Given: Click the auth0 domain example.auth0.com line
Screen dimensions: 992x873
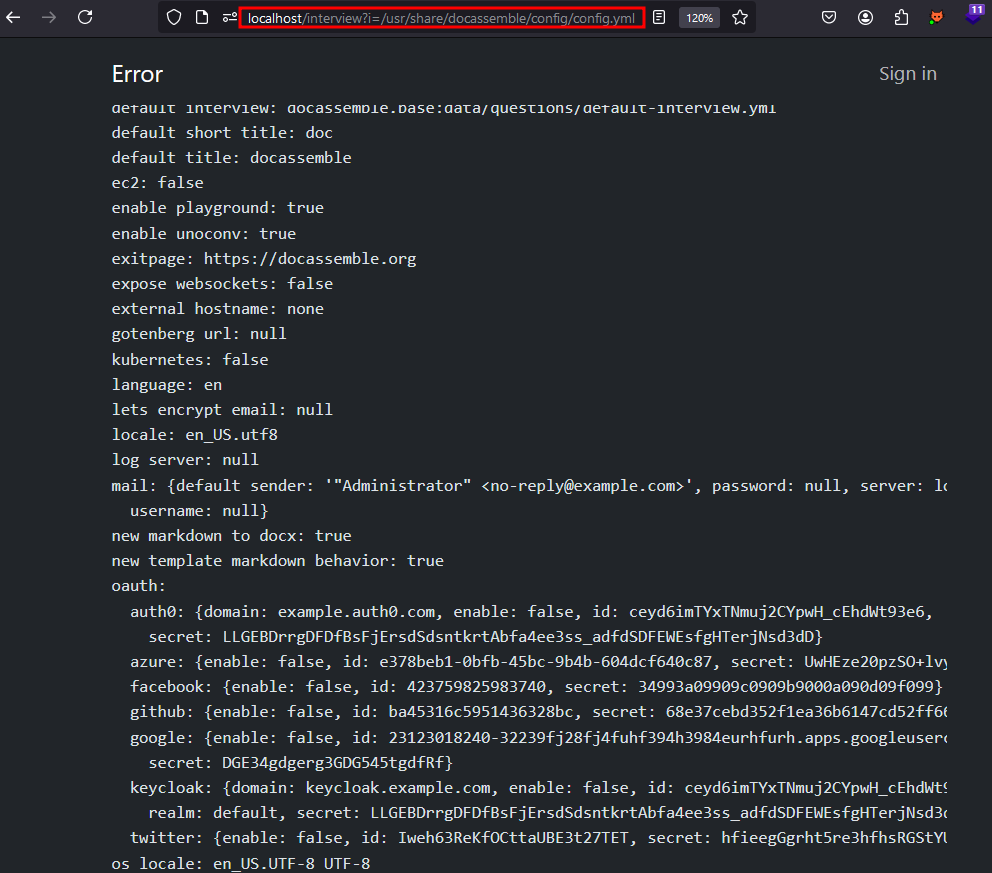Looking at the screenshot, I should (531, 612).
